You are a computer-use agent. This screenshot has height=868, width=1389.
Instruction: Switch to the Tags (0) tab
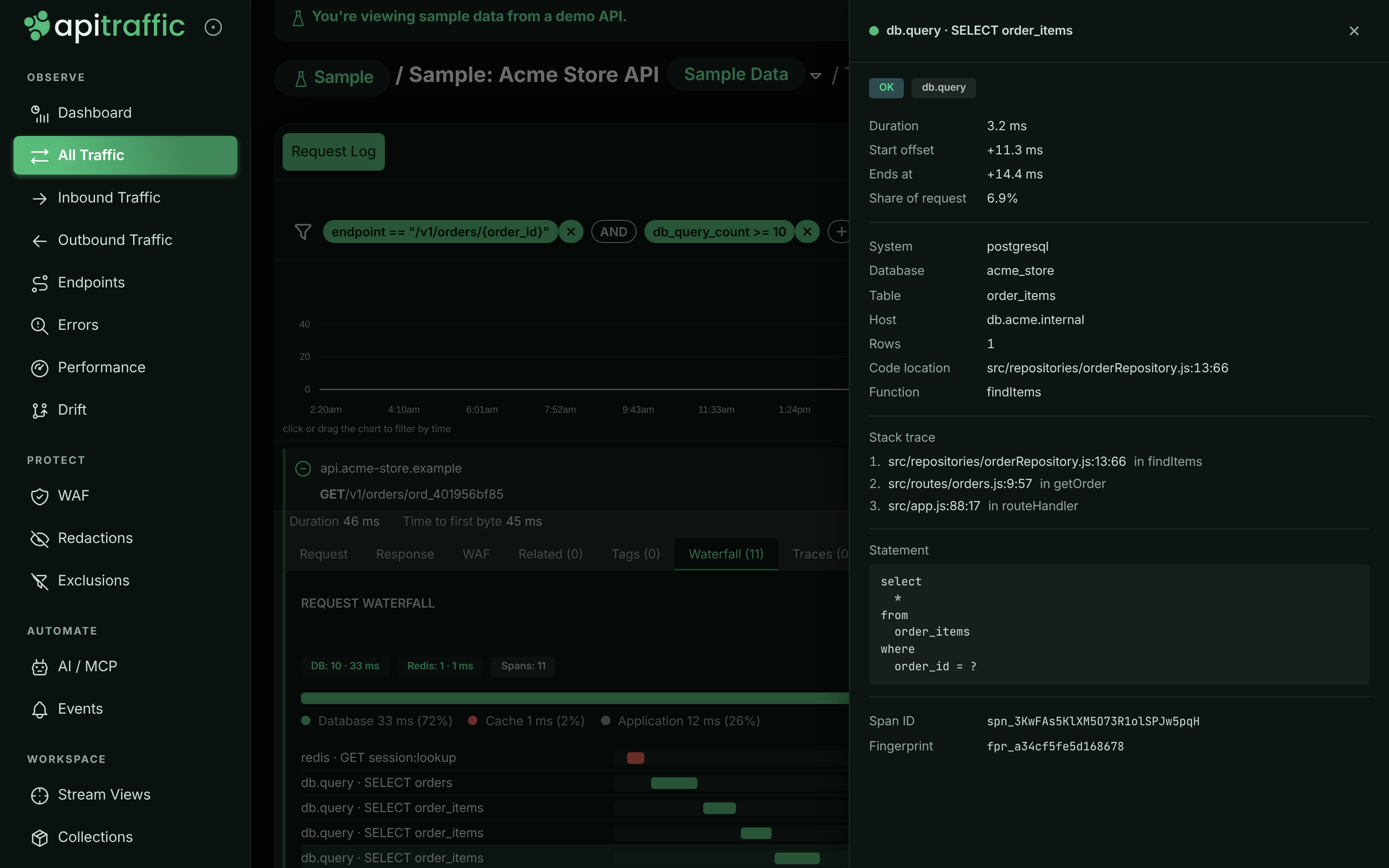pos(635,555)
